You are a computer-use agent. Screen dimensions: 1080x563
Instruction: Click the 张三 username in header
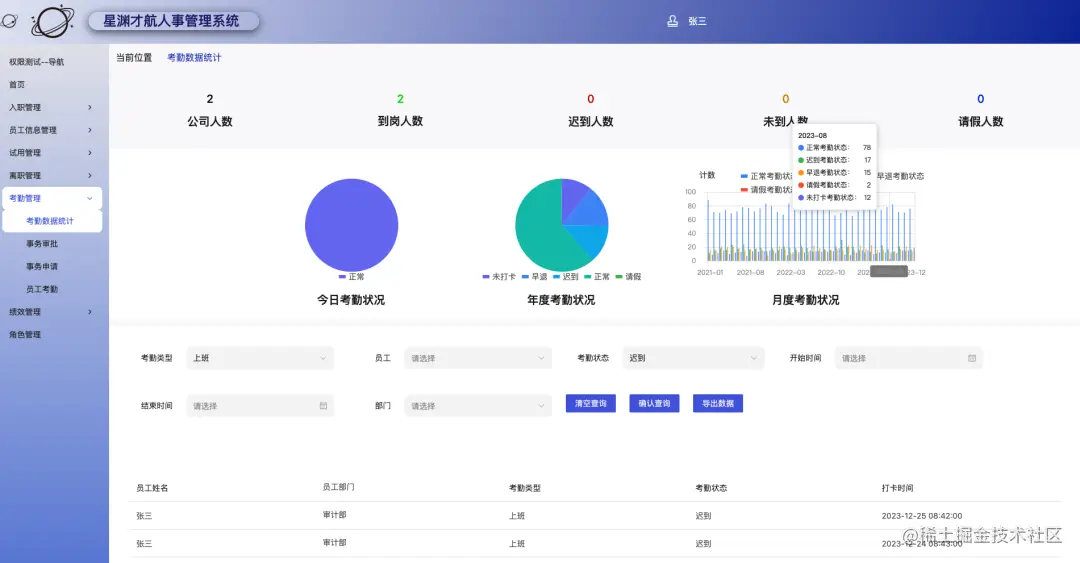pyautogui.click(x=697, y=21)
